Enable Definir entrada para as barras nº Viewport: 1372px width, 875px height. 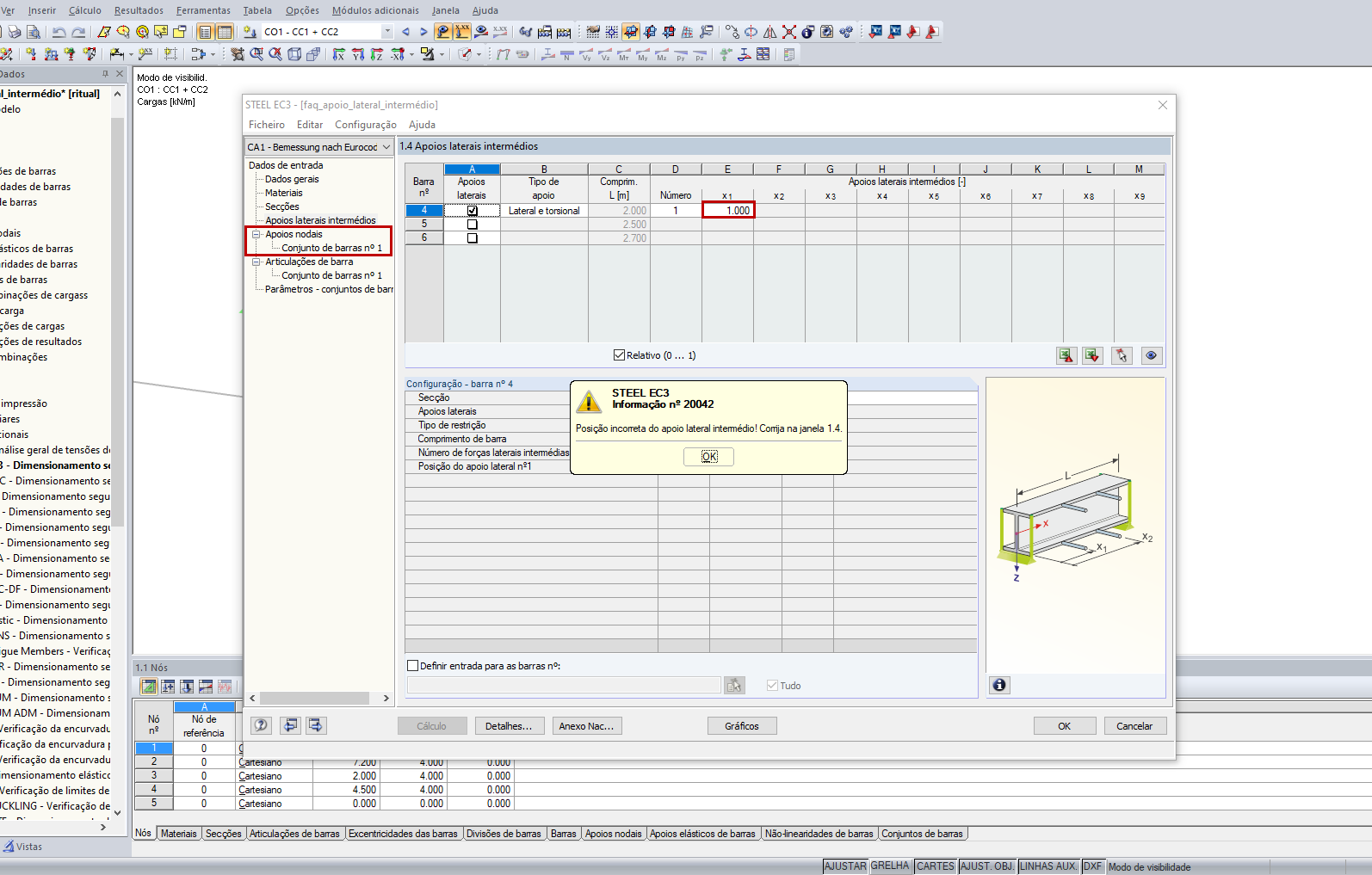pos(412,666)
